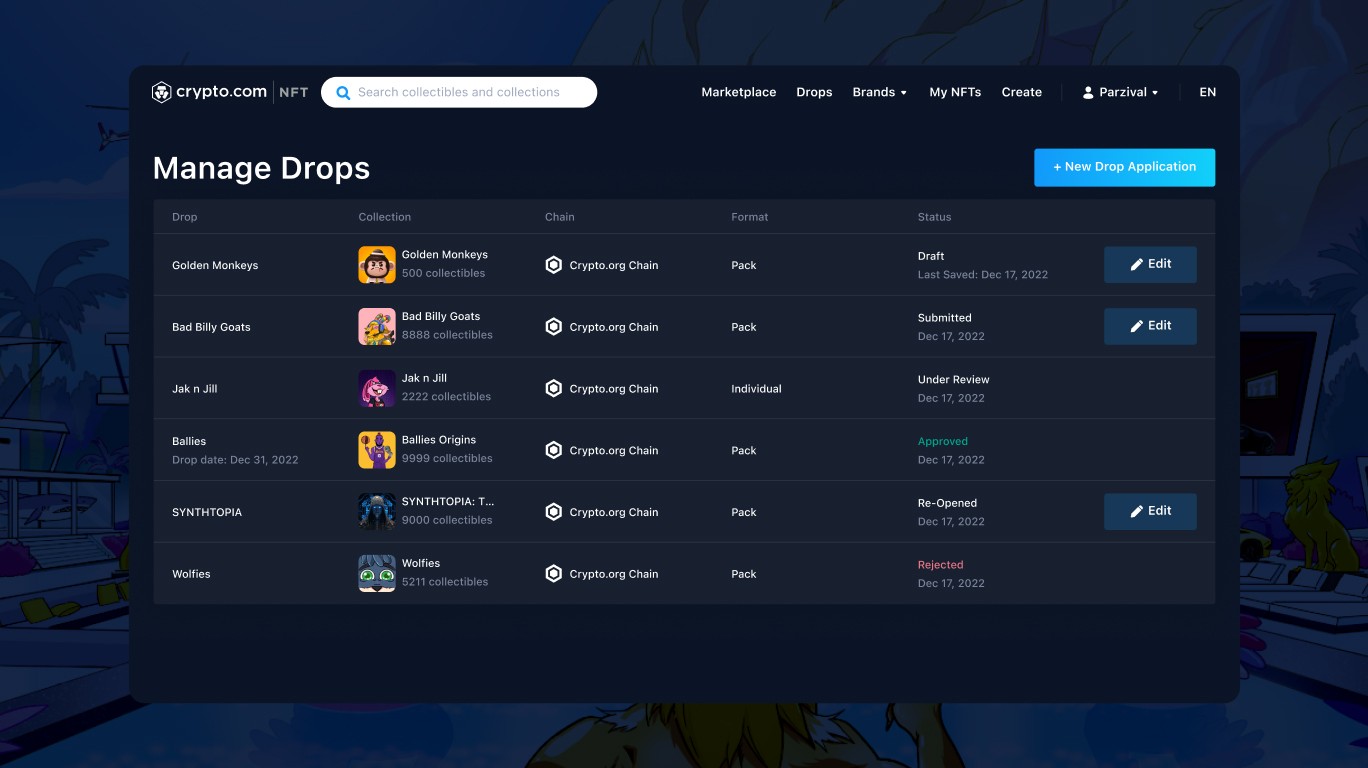Click the search magnifier icon
Screen dimensions: 1368x768
343,93
